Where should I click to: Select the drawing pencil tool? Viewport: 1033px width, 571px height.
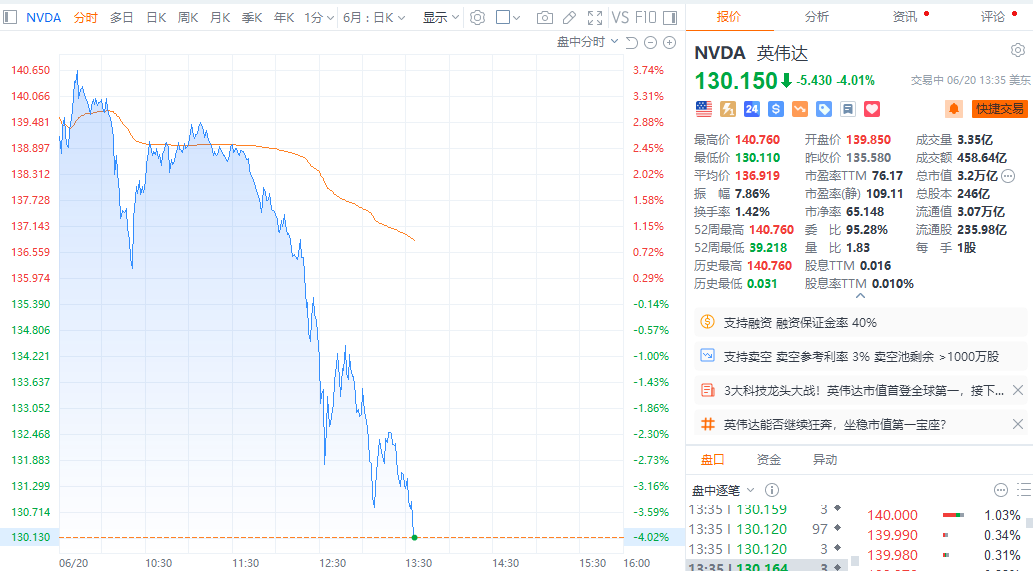[570, 18]
